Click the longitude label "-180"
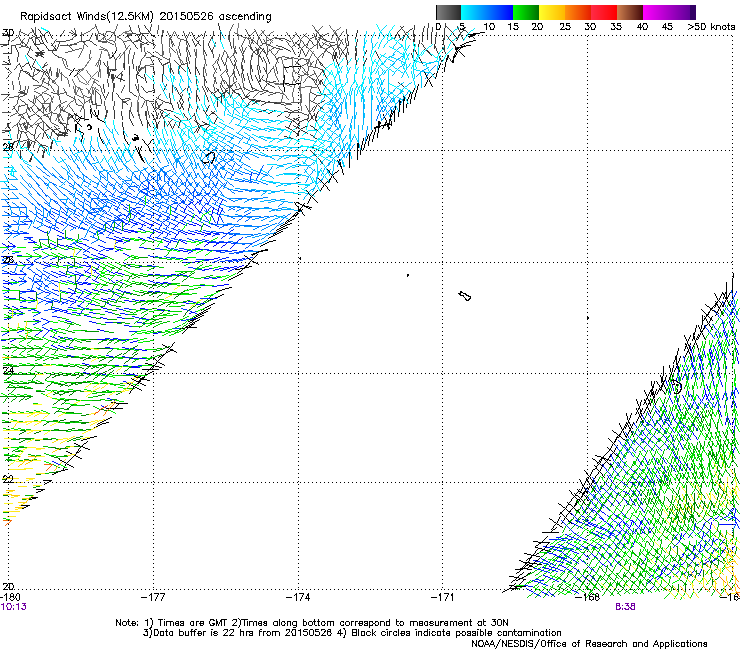 [10, 597]
